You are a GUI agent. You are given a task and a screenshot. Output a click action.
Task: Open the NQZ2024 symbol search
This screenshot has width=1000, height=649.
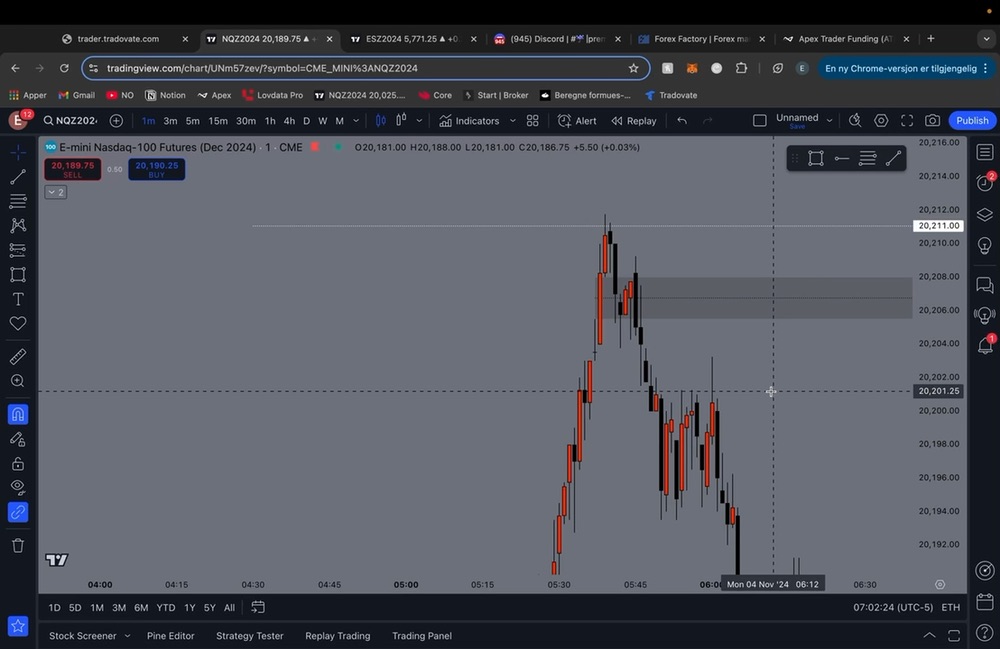coord(70,120)
